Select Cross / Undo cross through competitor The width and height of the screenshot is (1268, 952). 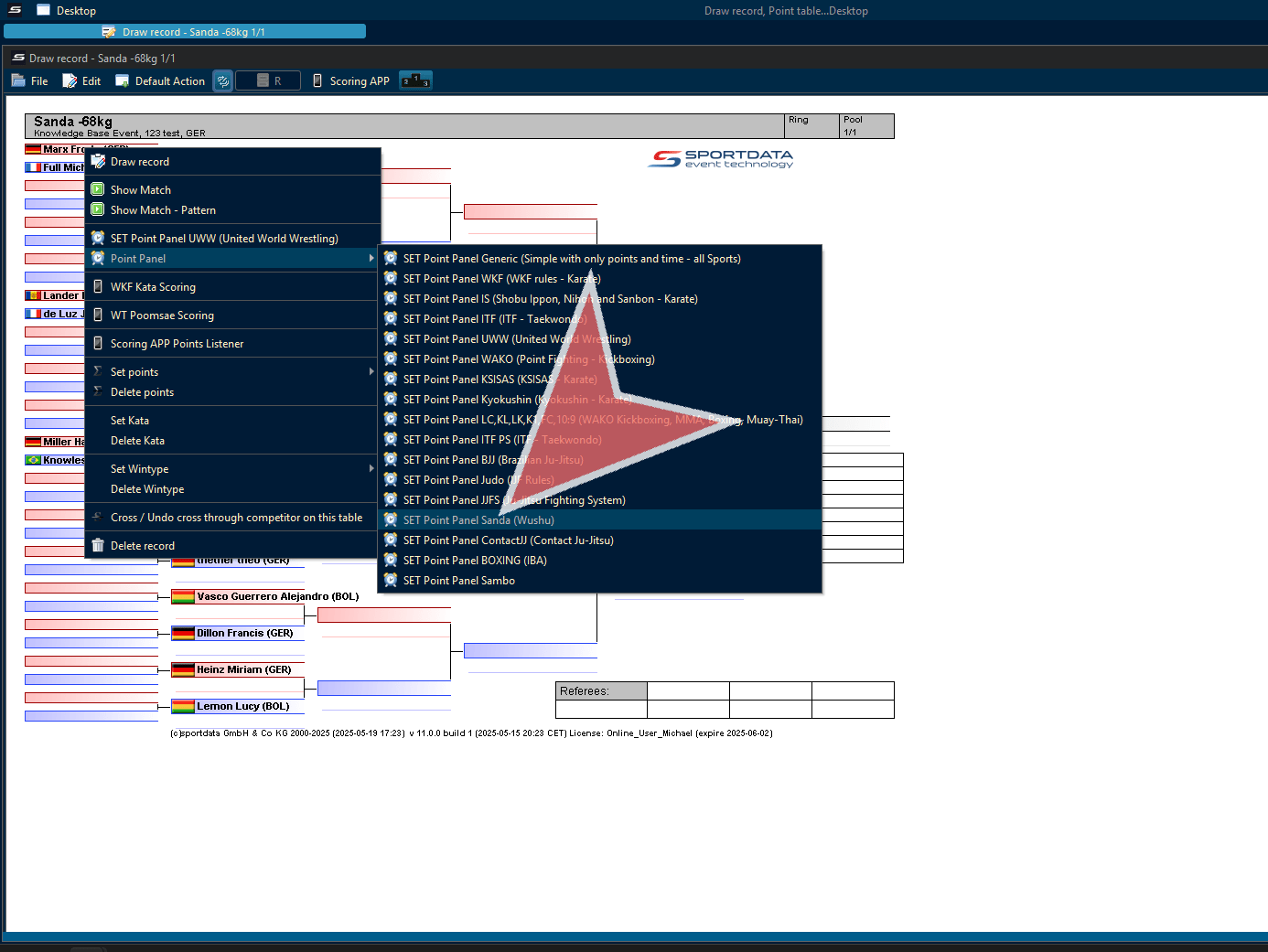click(236, 518)
